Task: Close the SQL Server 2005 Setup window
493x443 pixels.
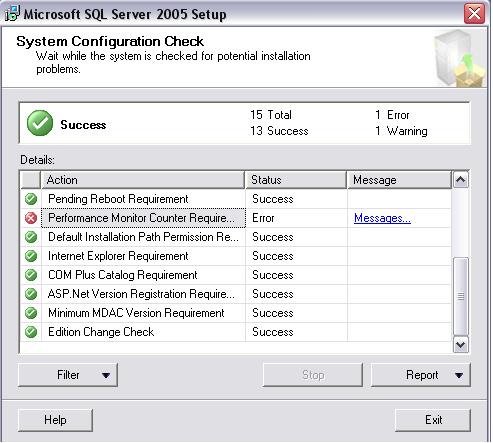Action: pos(474,14)
